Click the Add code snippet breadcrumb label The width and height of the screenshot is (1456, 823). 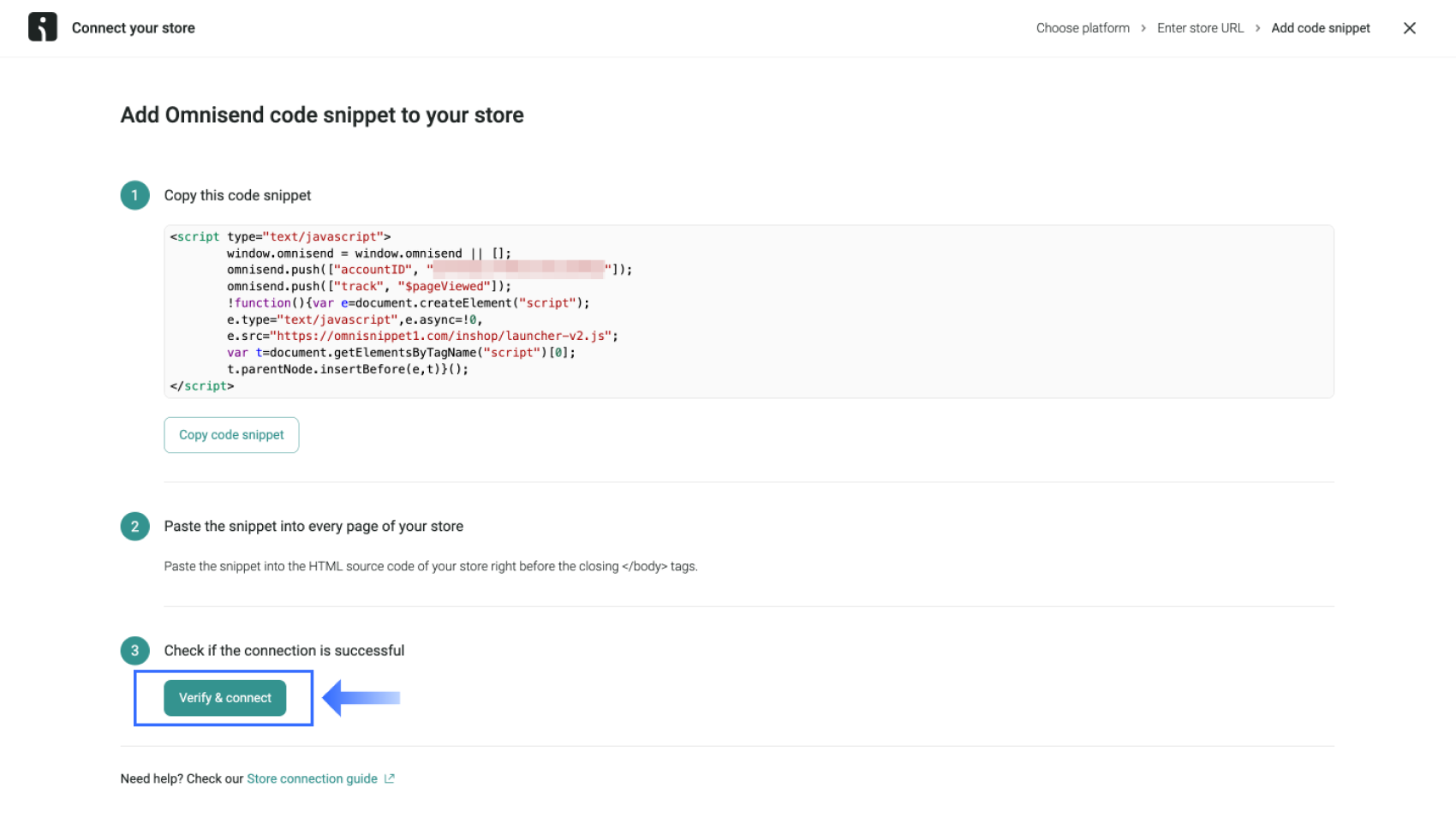click(x=1320, y=27)
